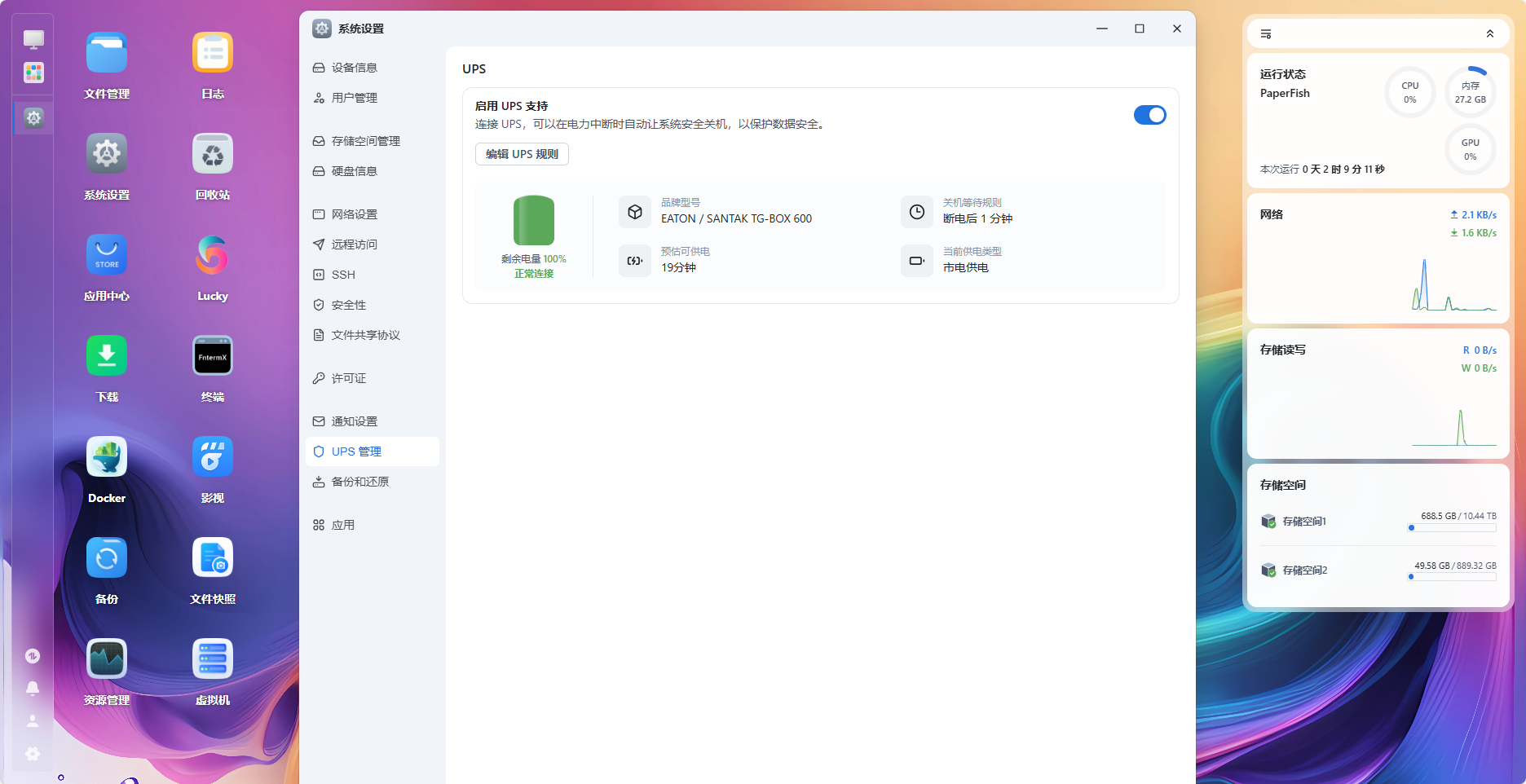Open the 文件快照 snapshot app

tap(212, 558)
